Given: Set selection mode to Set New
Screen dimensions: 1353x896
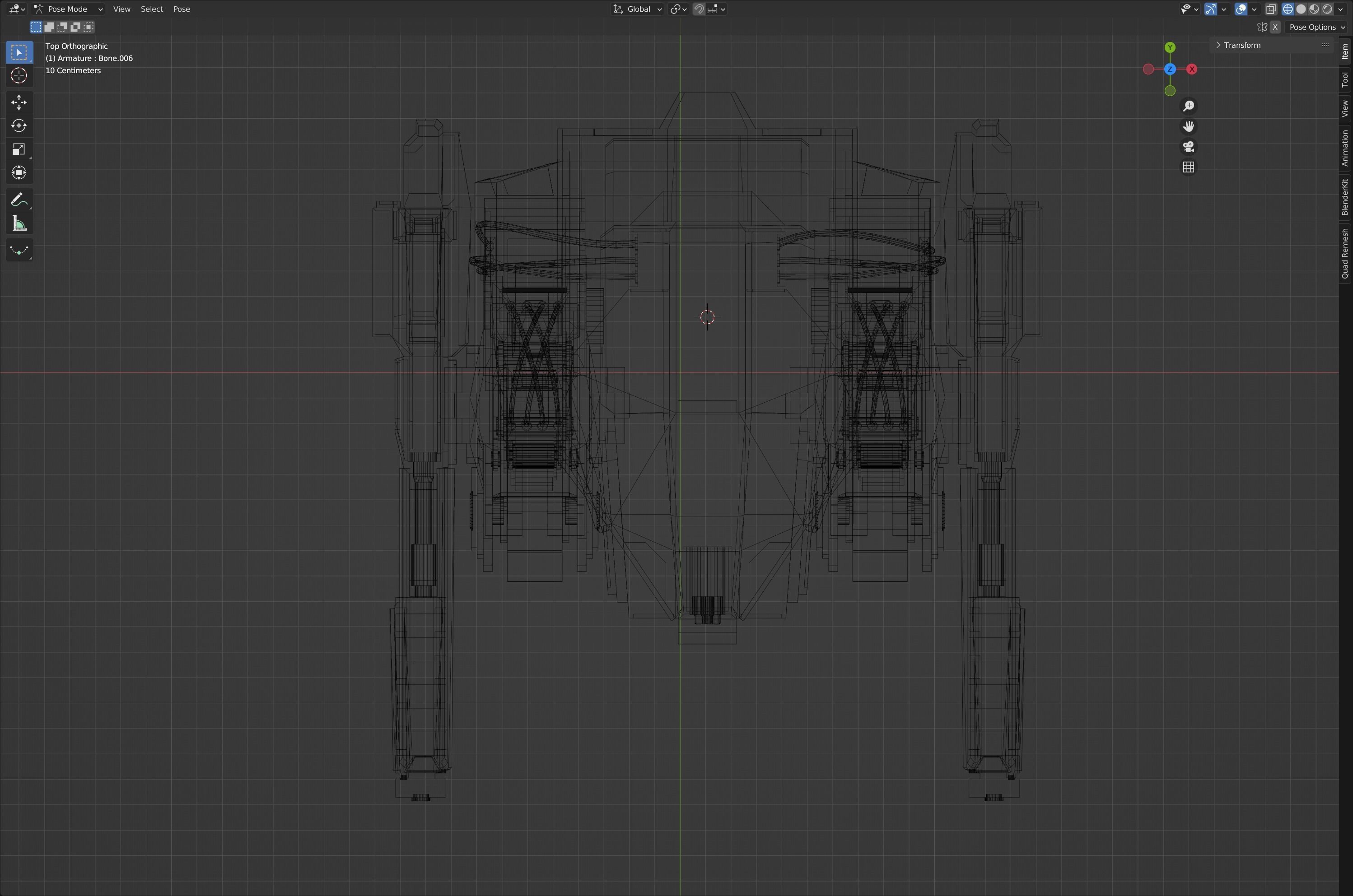Looking at the screenshot, I should point(36,27).
